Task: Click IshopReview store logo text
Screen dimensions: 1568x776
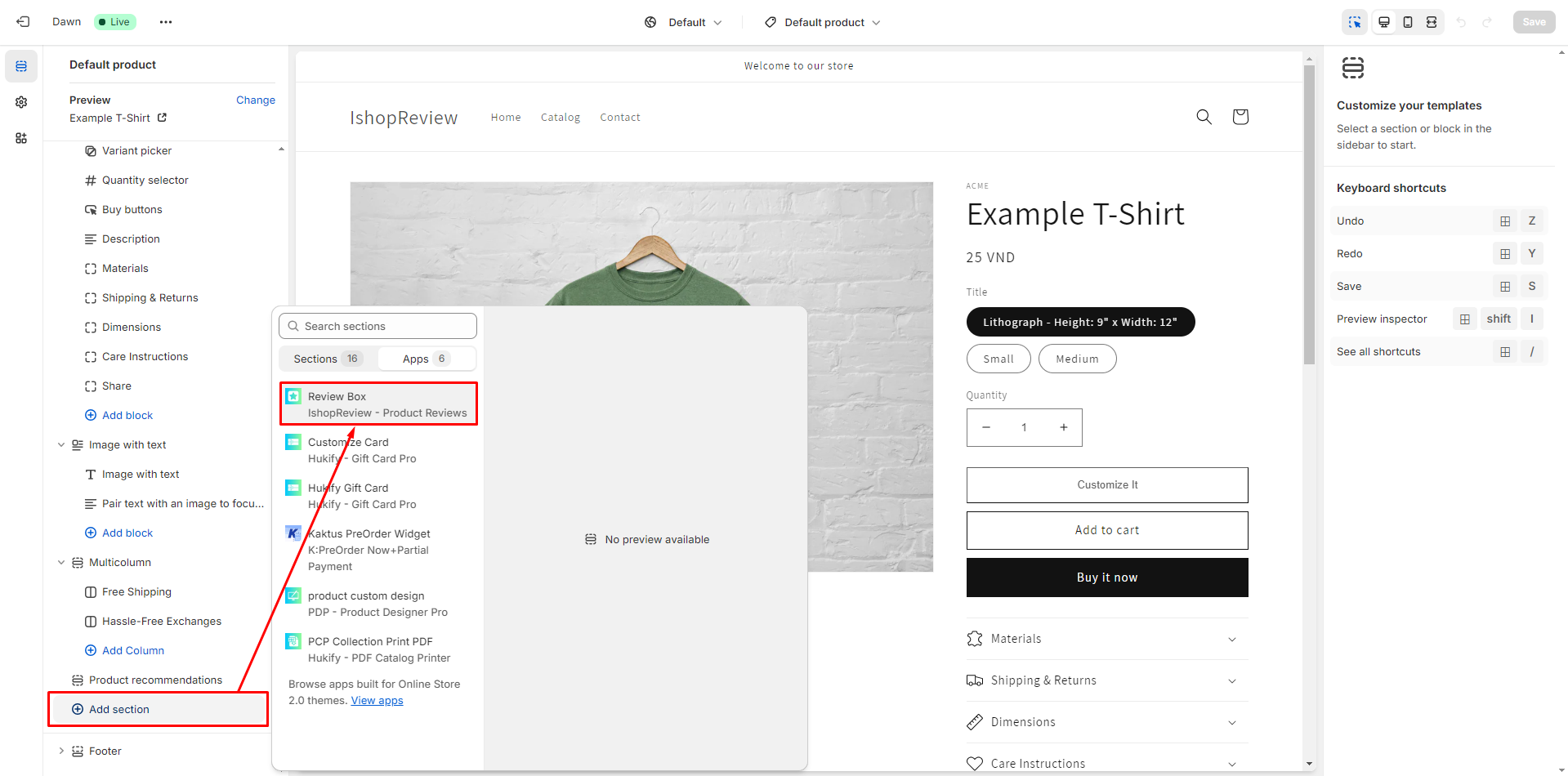Action: pyautogui.click(x=404, y=118)
